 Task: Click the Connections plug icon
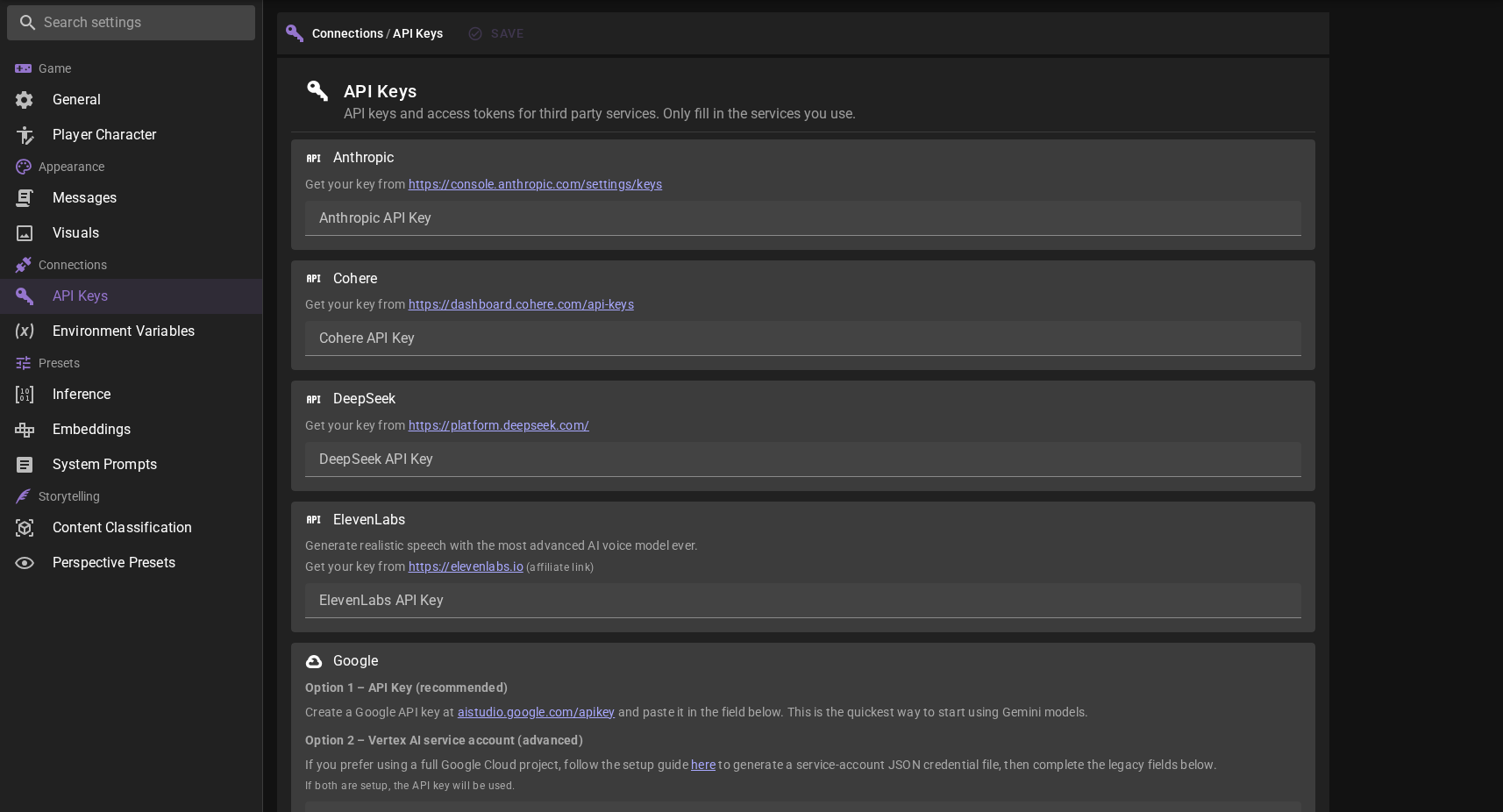(24, 265)
